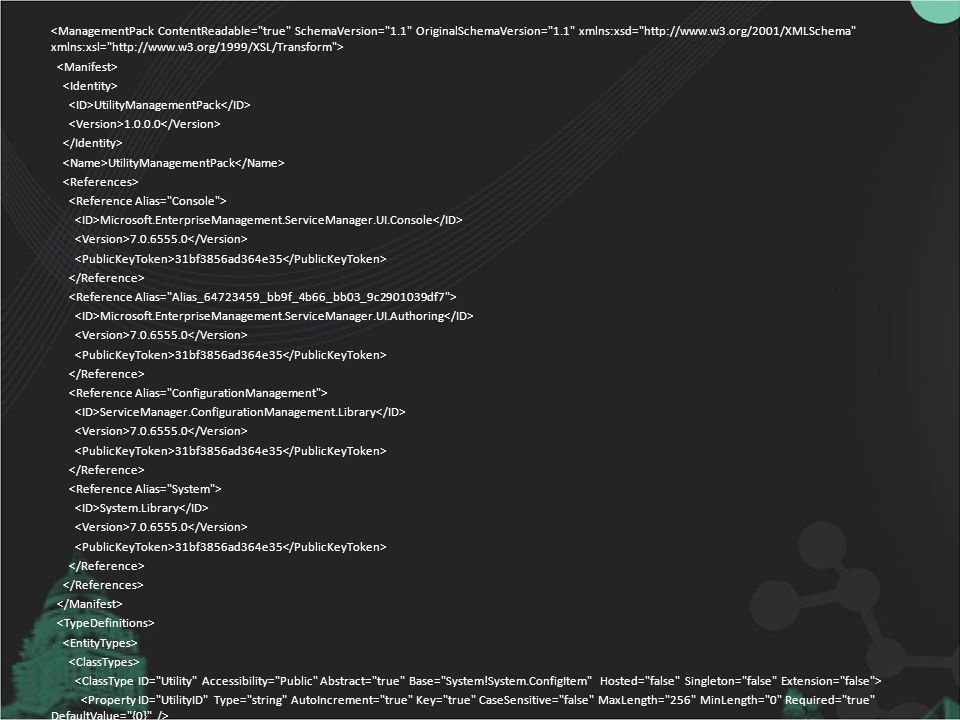Select the Reference Alias="ConfigurationManagement" line
Screen dimensions: 960x720
[x=198, y=394]
